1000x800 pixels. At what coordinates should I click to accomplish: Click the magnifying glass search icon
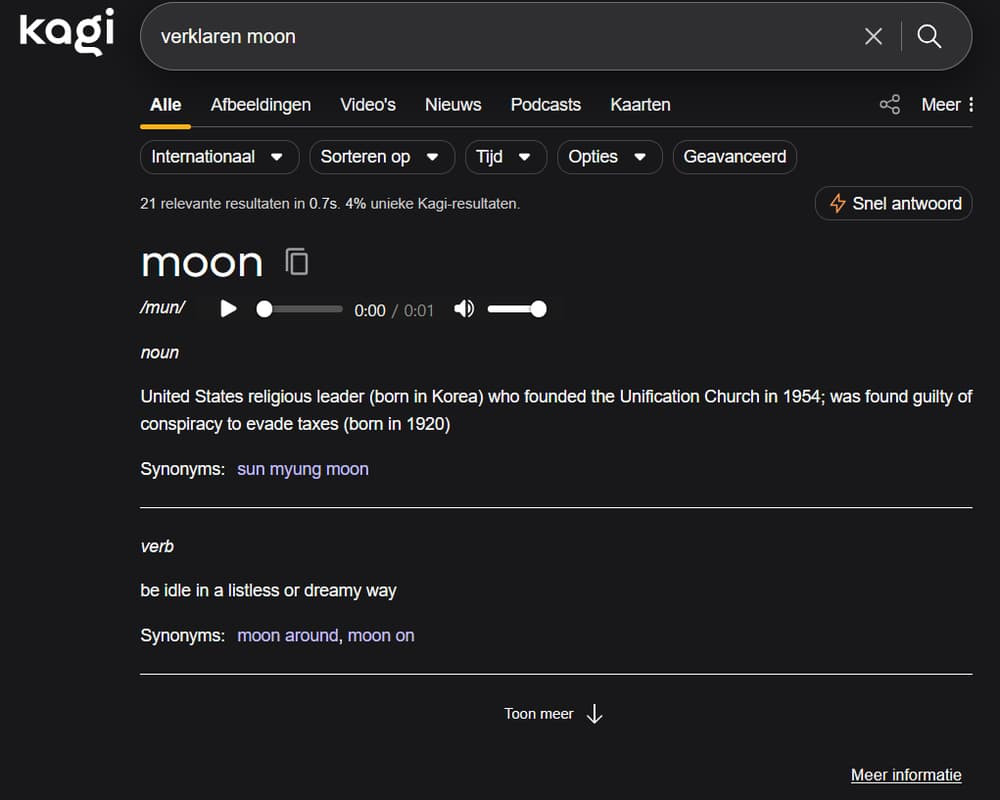coord(929,37)
